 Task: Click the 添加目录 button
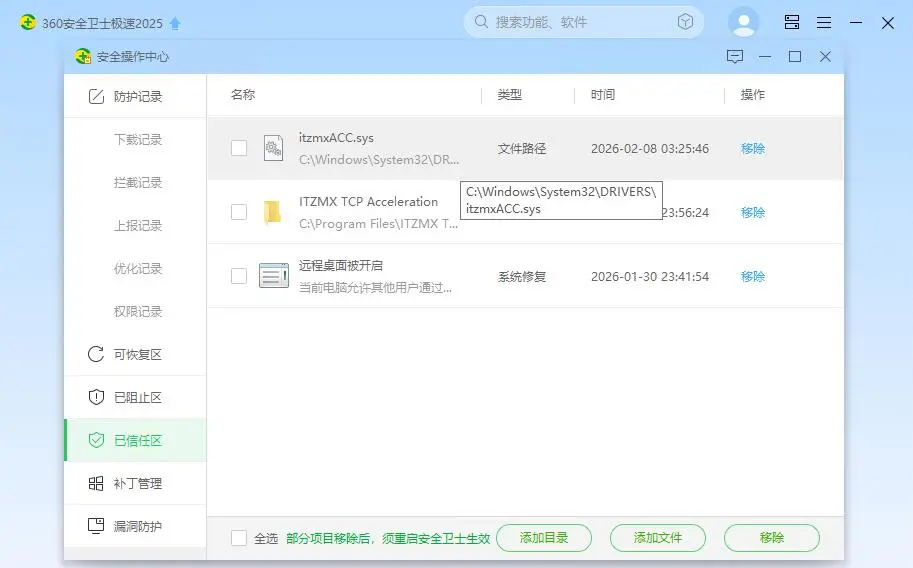(x=544, y=538)
